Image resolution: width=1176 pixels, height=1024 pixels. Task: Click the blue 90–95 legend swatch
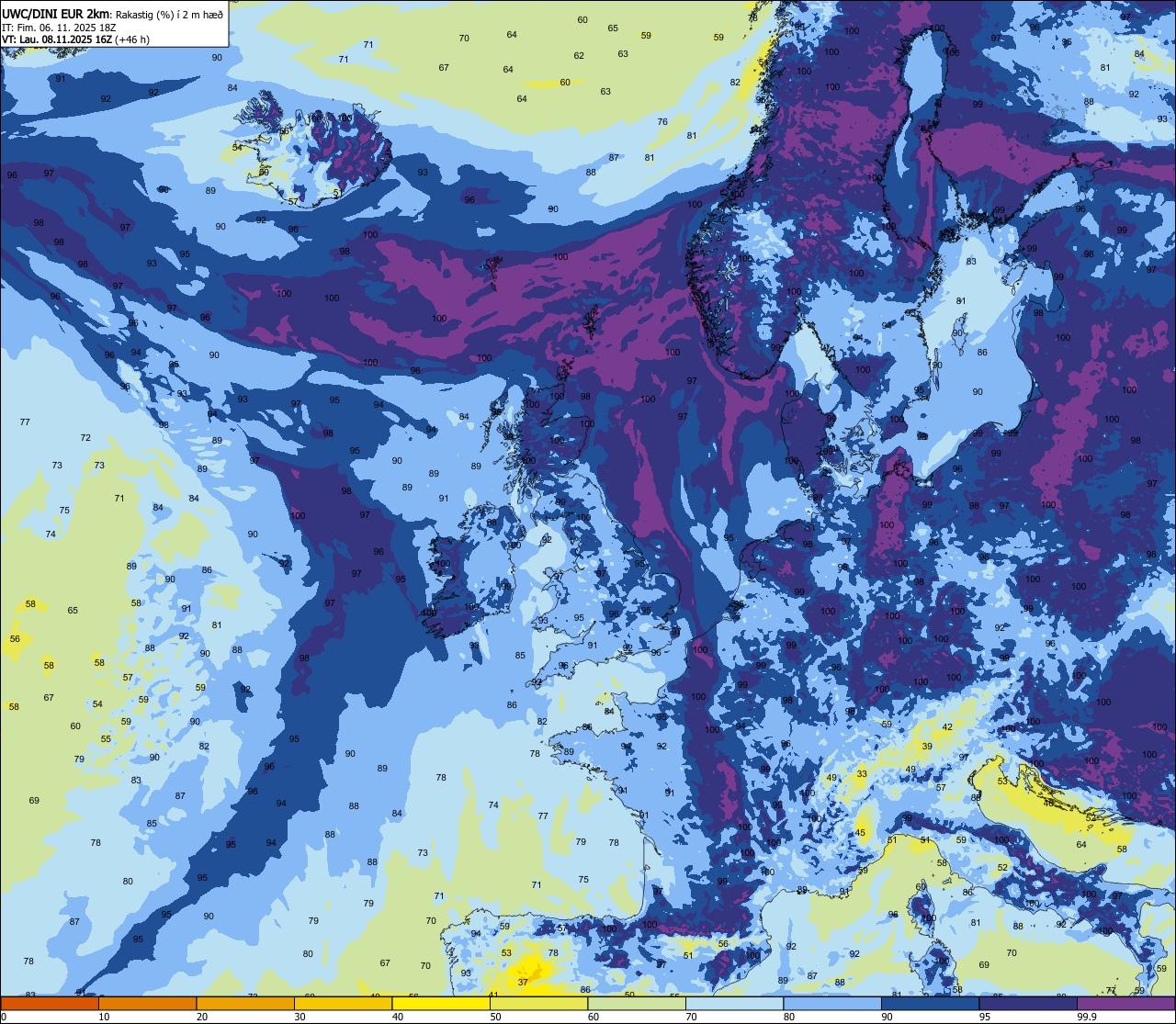(x=930, y=1003)
